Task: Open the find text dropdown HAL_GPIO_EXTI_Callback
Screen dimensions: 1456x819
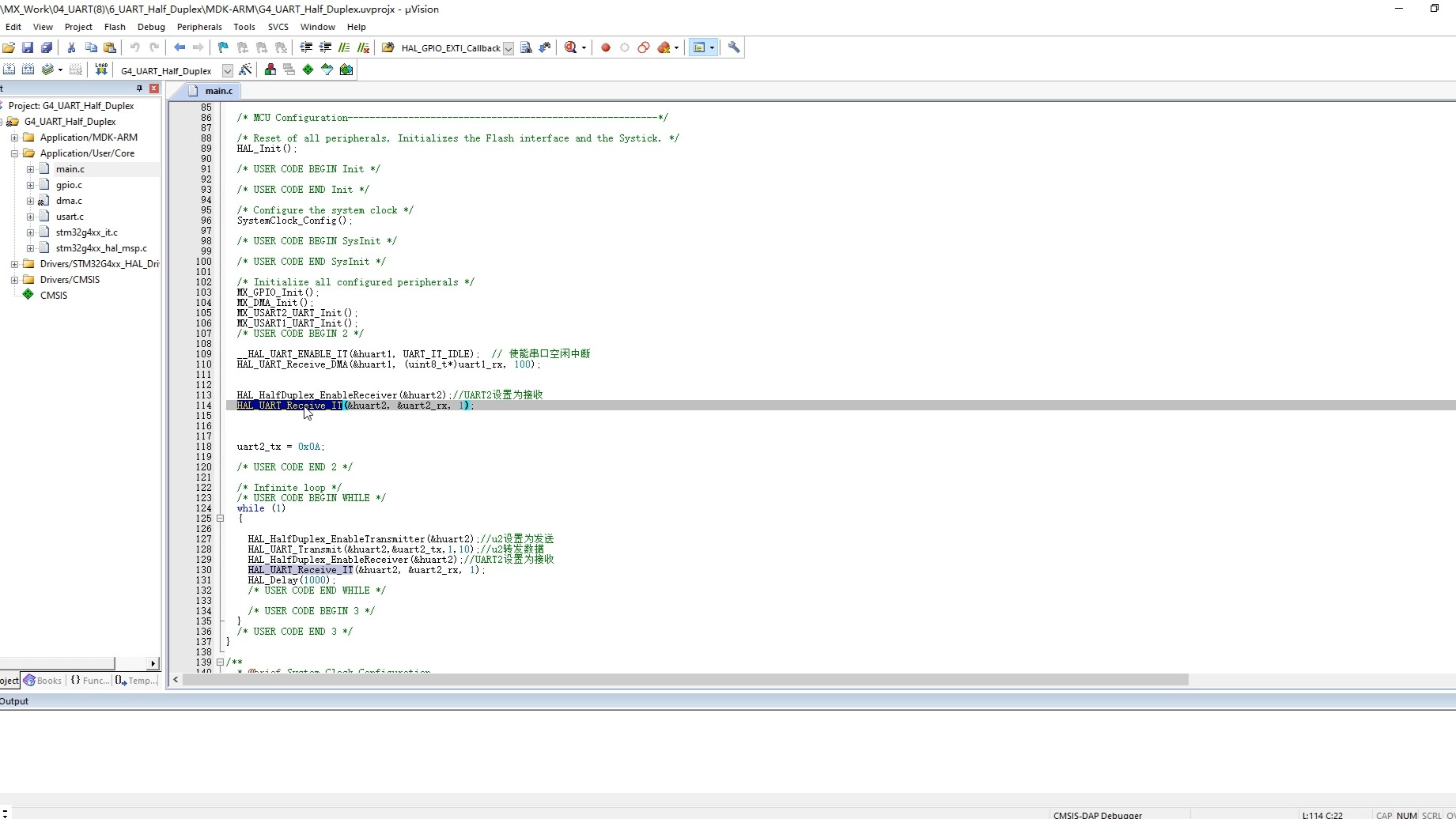Action: point(509,48)
